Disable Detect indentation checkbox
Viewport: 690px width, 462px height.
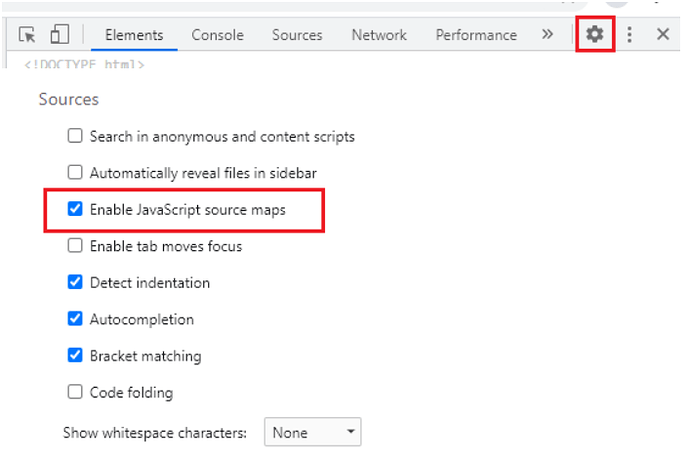(x=75, y=282)
